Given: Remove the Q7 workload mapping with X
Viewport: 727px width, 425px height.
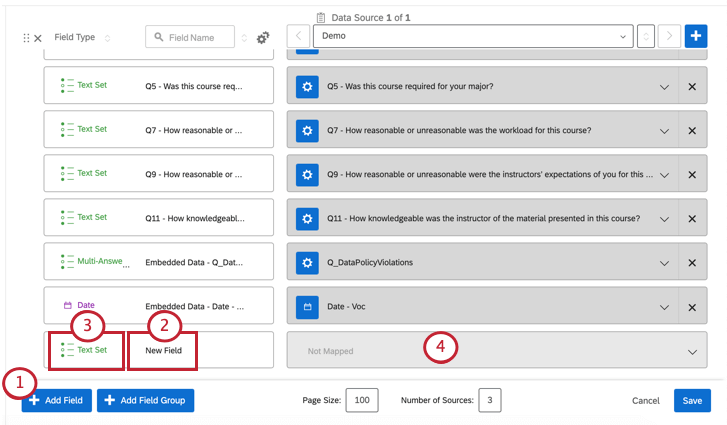Looking at the screenshot, I should (x=692, y=131).
